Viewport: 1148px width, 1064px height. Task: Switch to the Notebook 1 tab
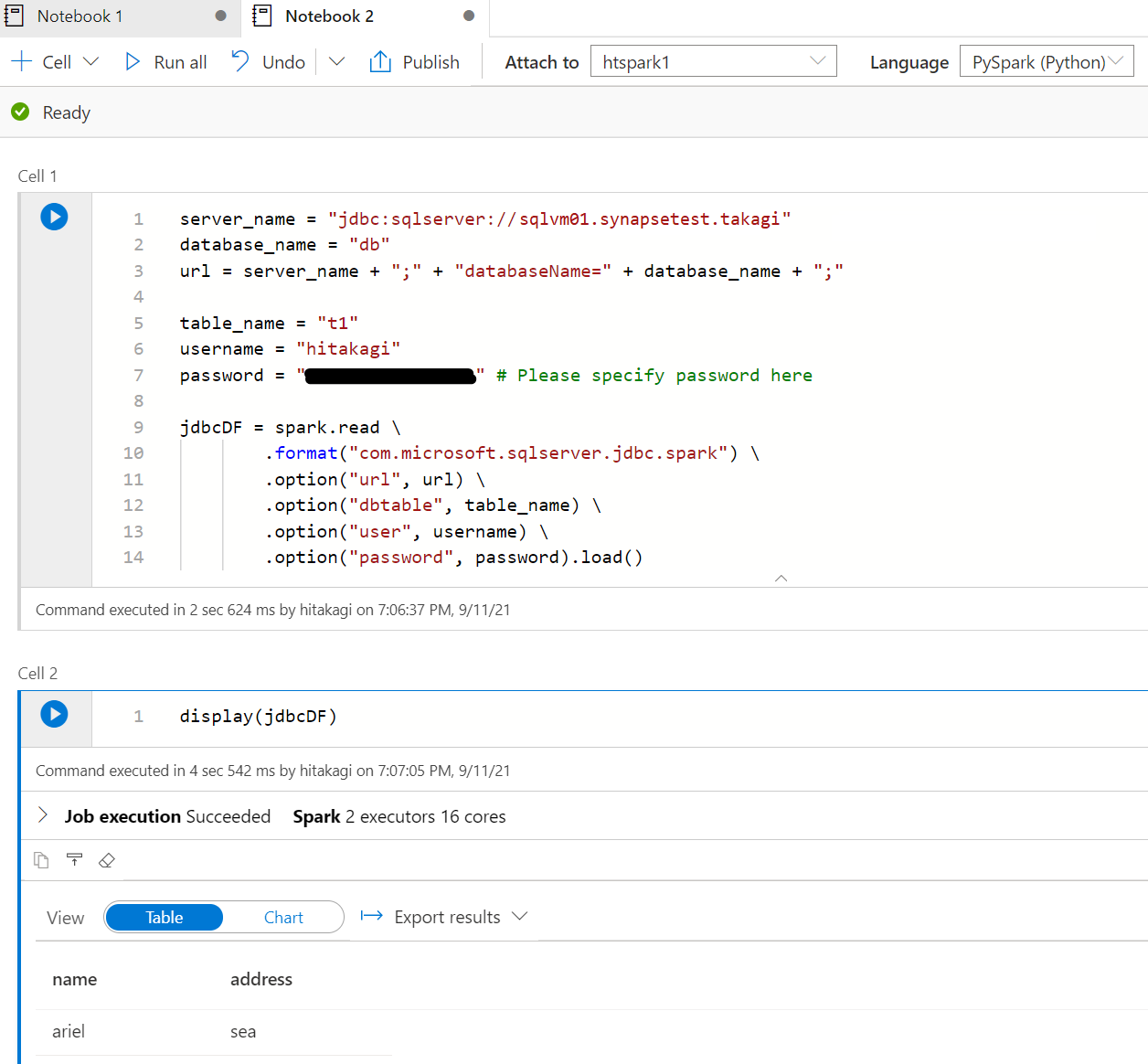(80, 16)
